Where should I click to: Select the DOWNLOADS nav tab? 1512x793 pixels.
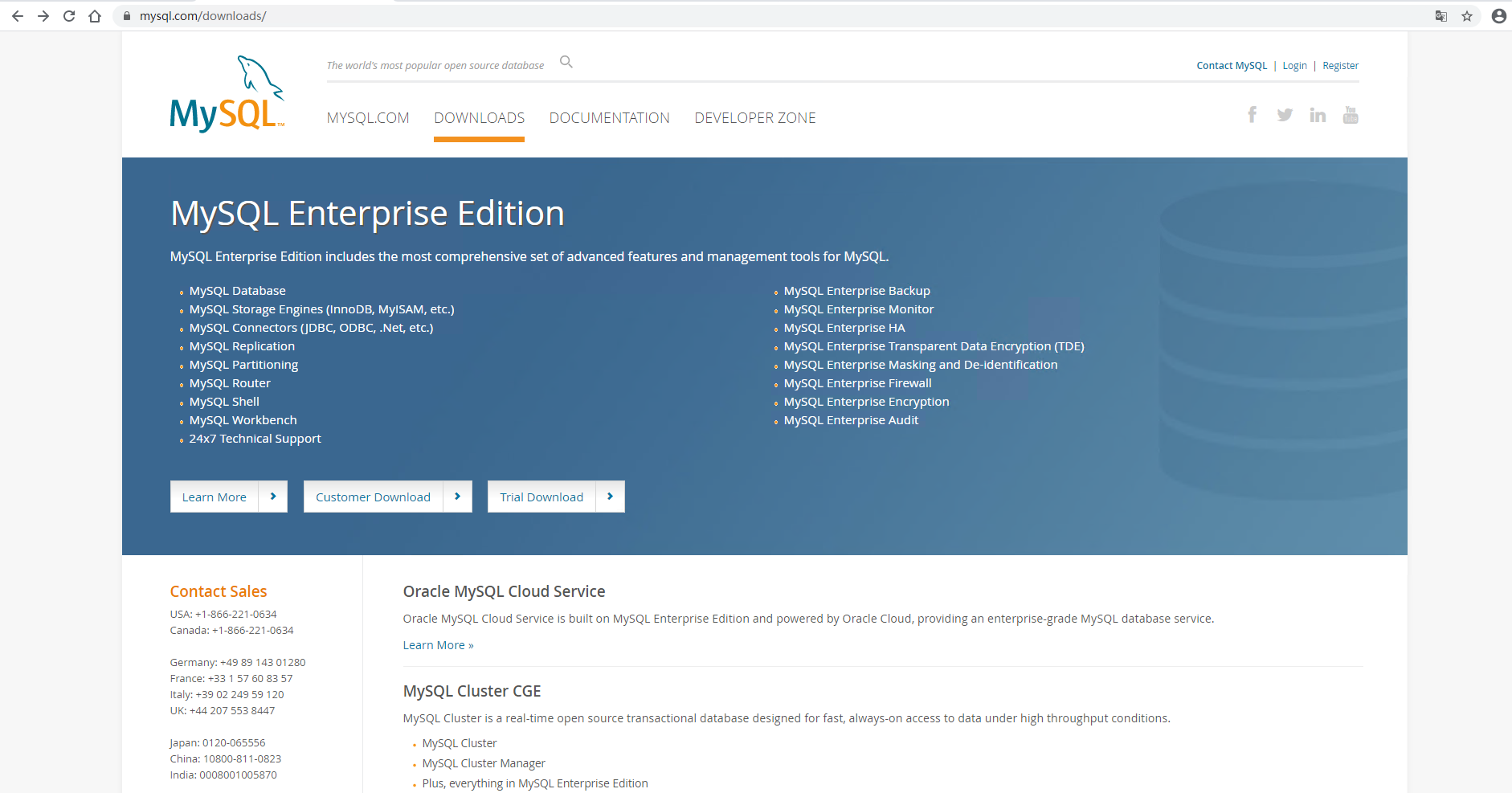click(479, 118)
